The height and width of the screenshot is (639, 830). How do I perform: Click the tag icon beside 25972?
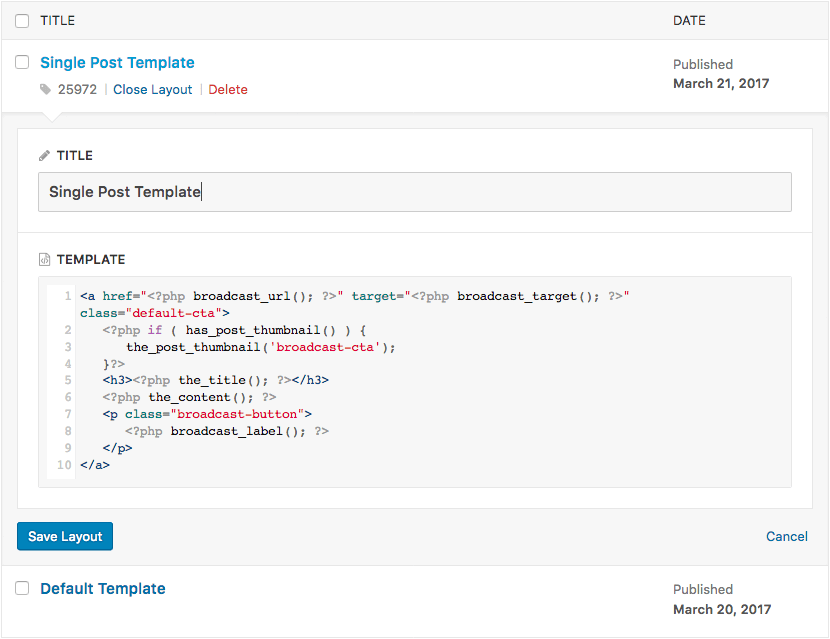(x=46, y=89)
